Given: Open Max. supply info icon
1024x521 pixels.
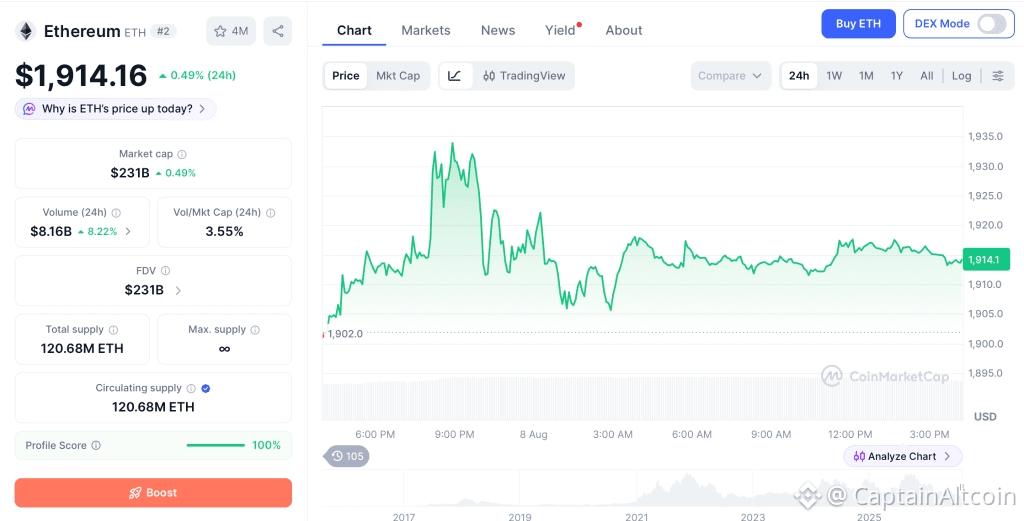Looking at the screenshot, I should [x=255, y=330].
